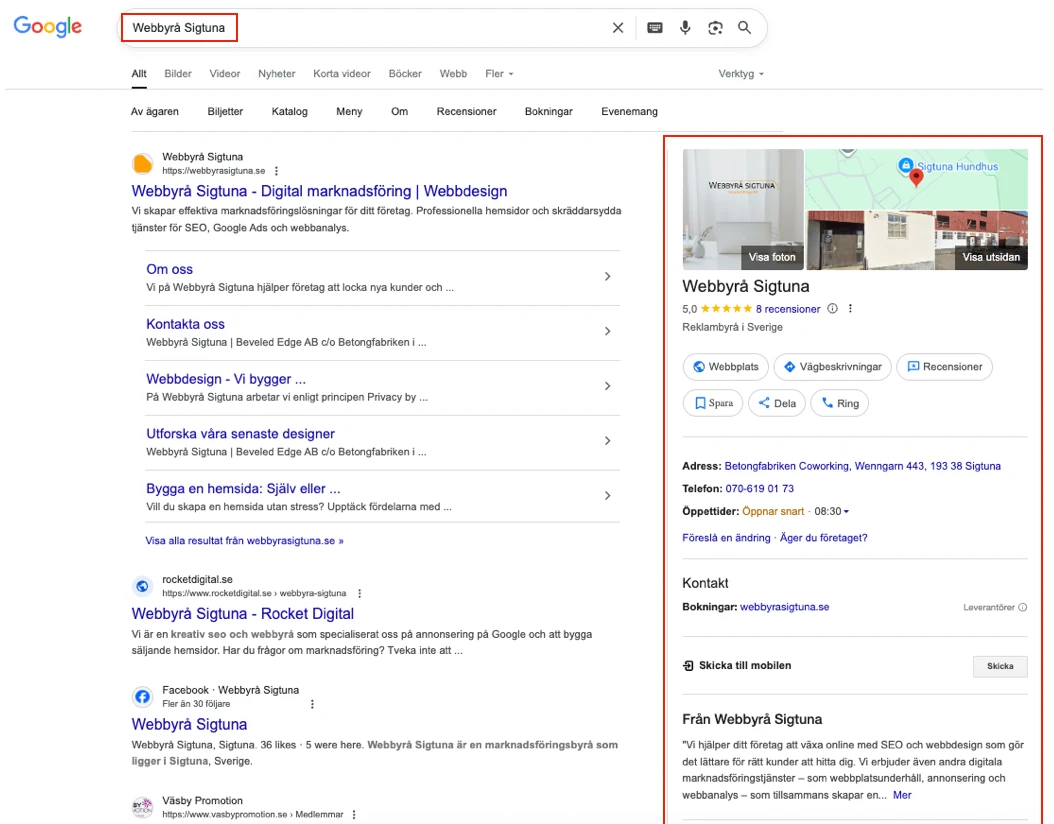
Task: Start voice search with microphone icon
Action: [685, 28]
